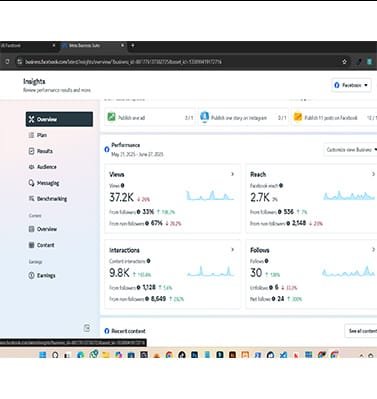Click the Reach sparkline chart
Viewport: 377px width, 399px height.
pyautogui.click(x=349, y=196)
